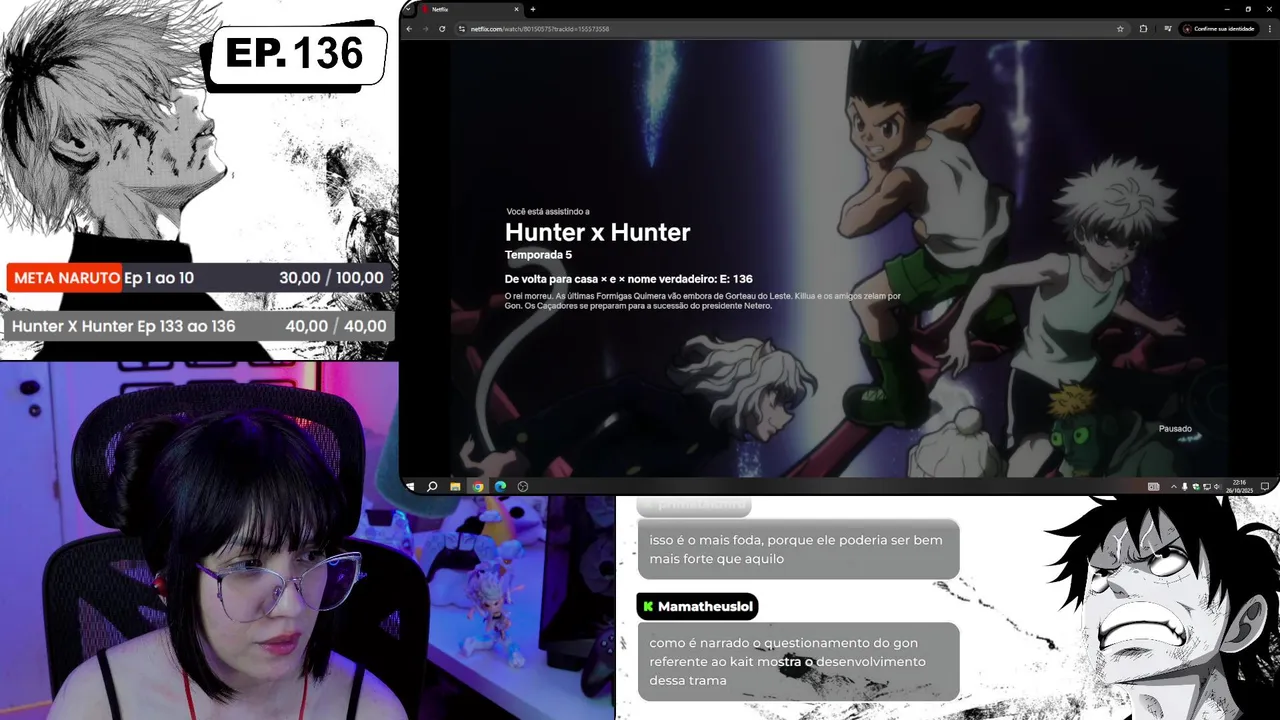The width and height of the screenshot is (1280, 720).
Task: Click the taskbar clock showing 22:16
Action: 1240,487
